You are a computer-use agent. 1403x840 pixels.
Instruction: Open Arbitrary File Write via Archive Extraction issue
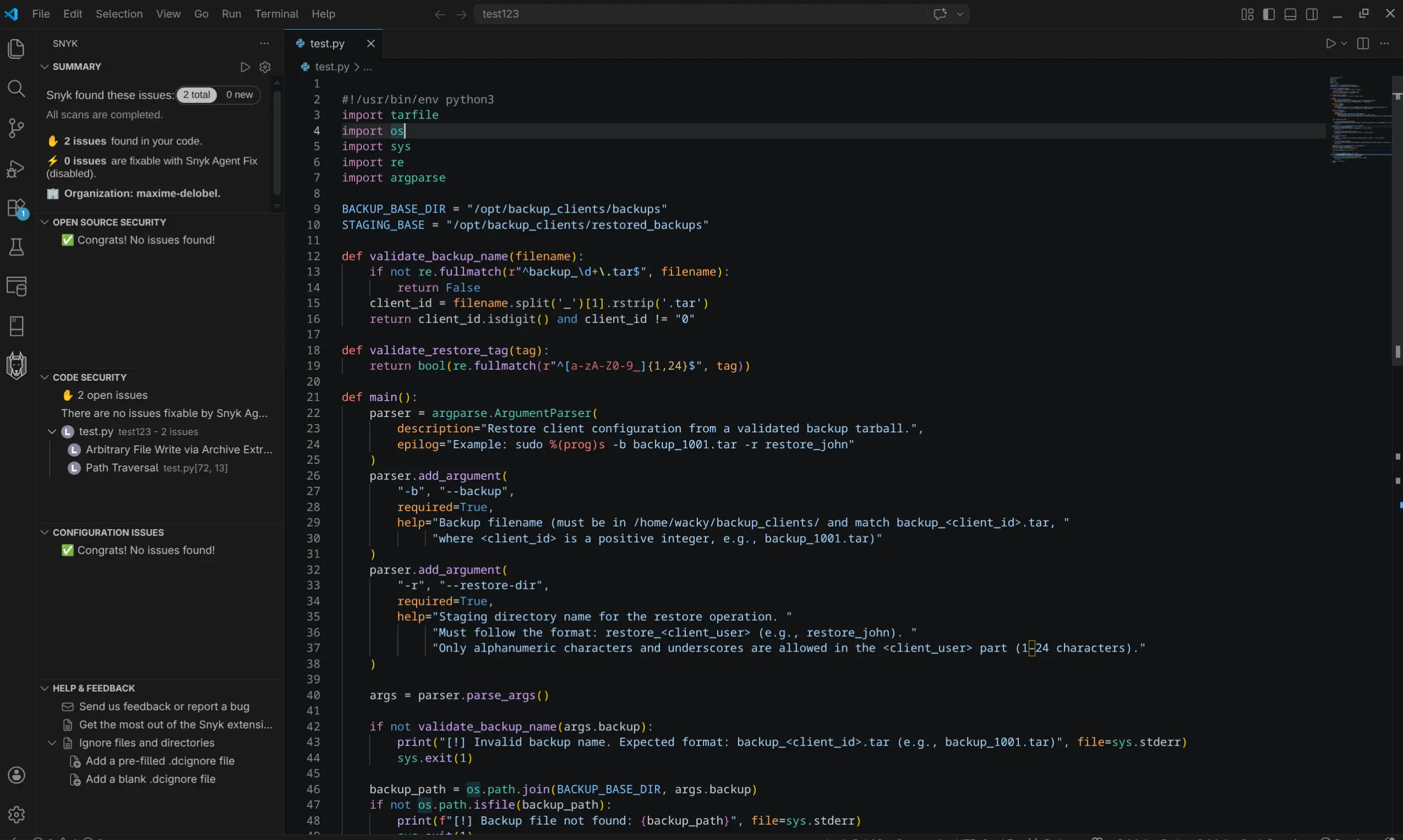click(x=179, y=449)
